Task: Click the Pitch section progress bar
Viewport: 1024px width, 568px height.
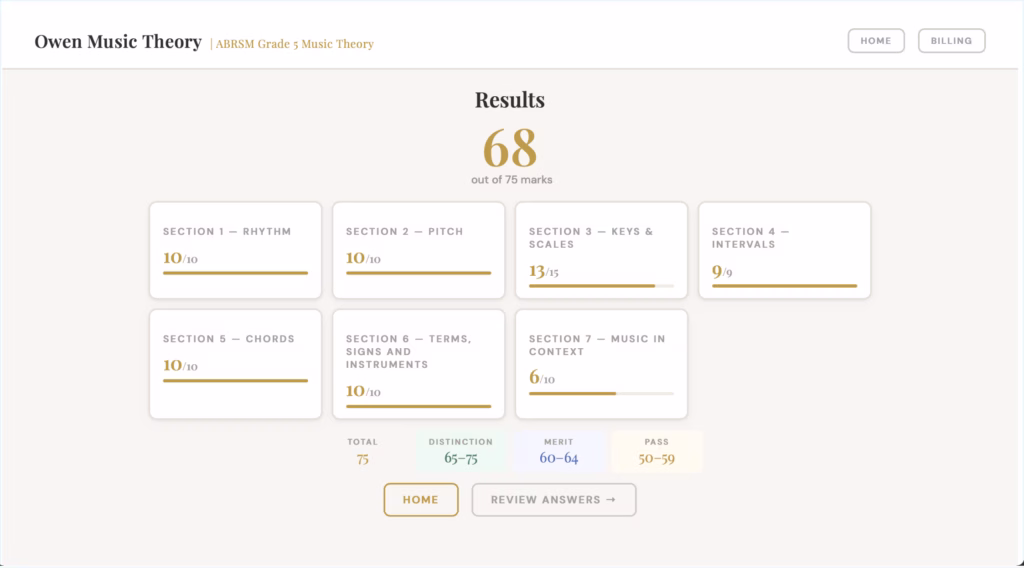Action: (x=419, y=273)
